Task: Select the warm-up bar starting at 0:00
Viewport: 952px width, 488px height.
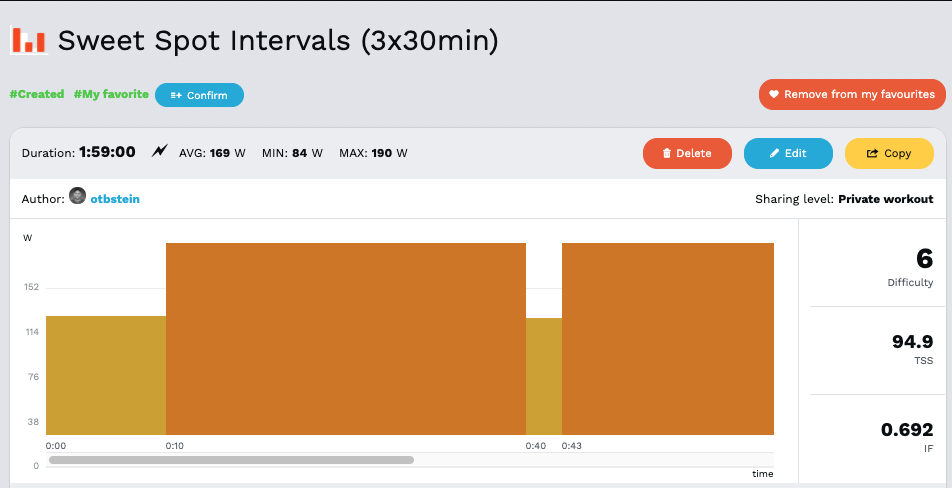Action: click(x=106, y=375)
